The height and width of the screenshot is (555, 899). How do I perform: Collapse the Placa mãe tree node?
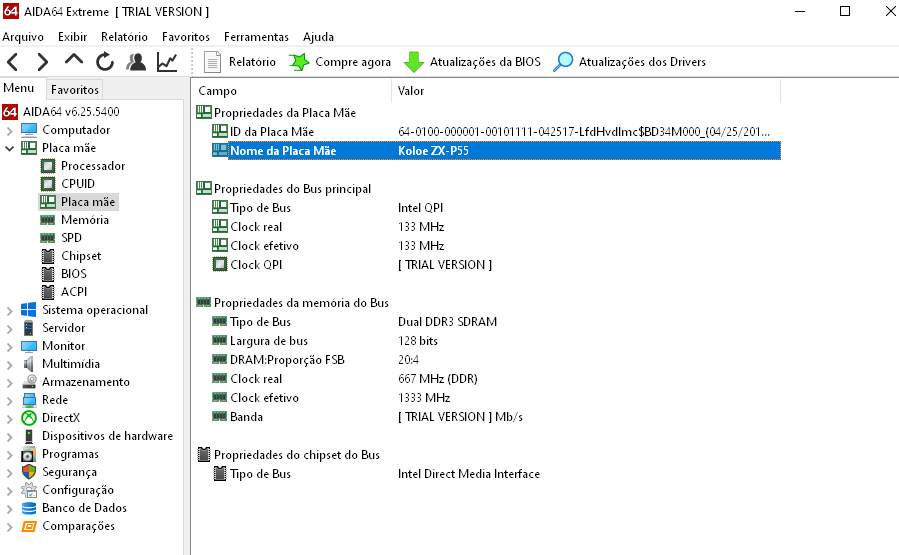coord(9,148)
